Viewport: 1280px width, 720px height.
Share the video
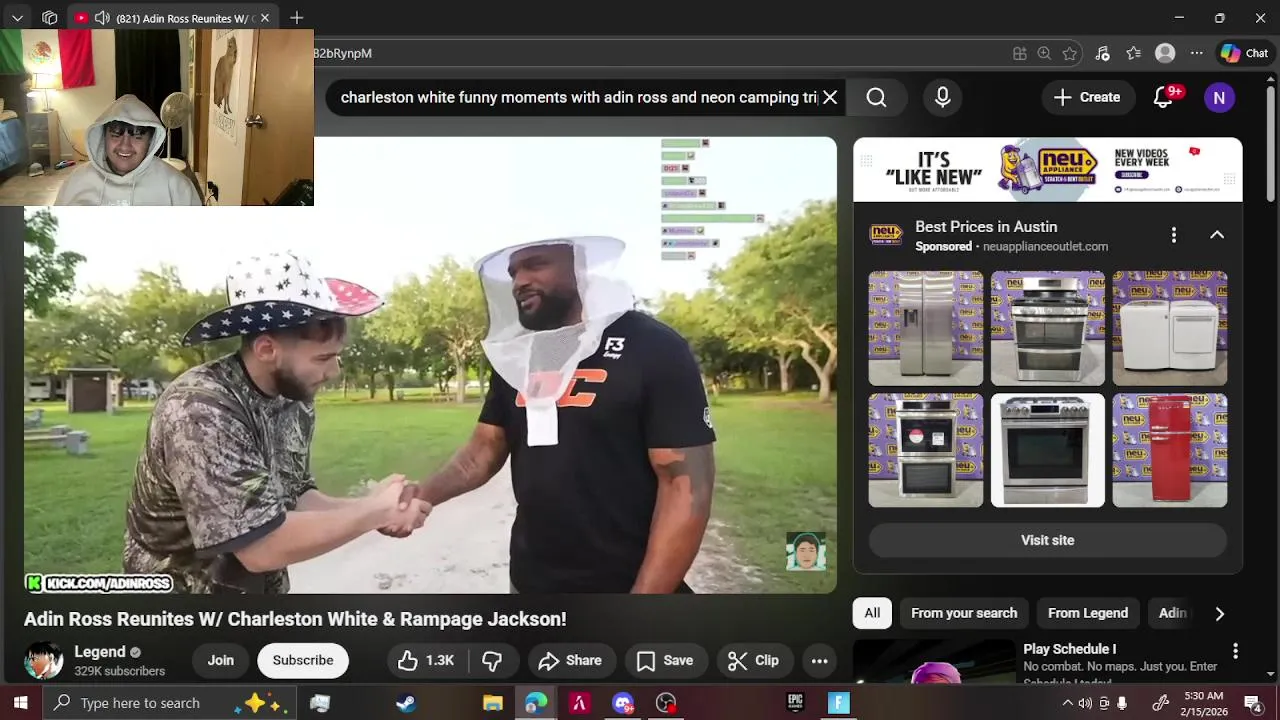[x=570, y=660]
